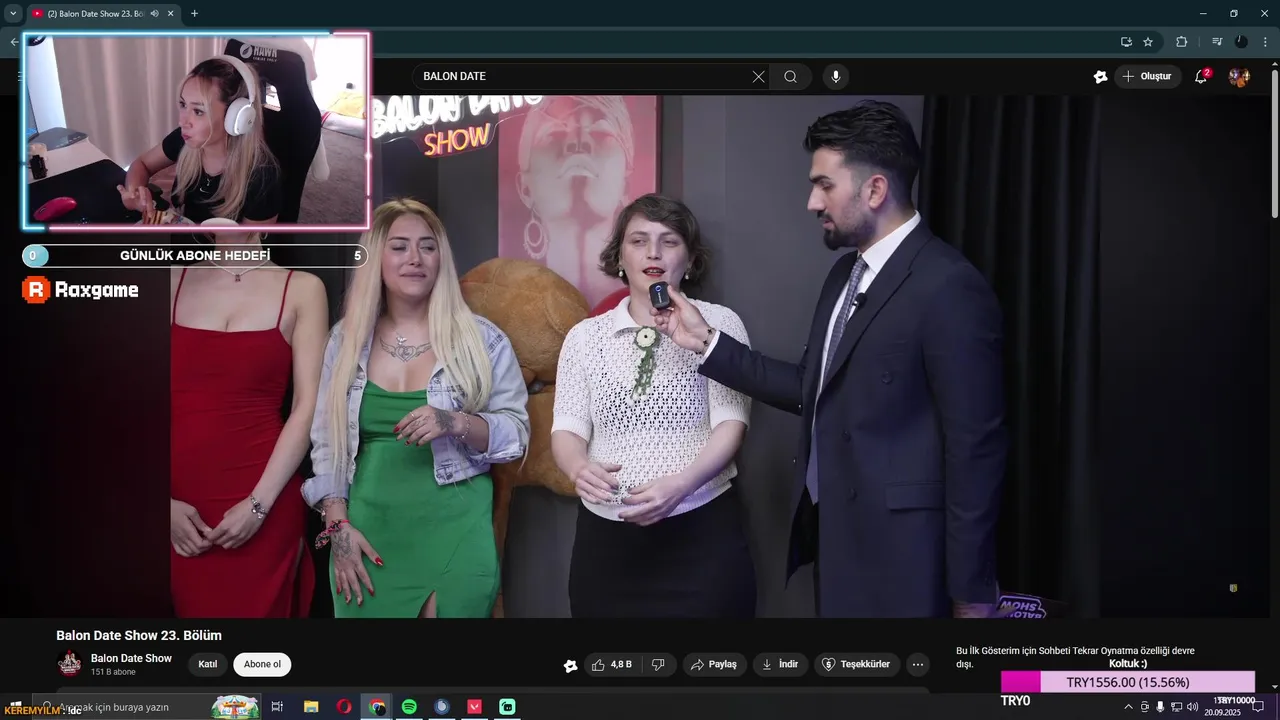Bookmark this page with the star icon
The height and width of the screenshot is (720, 1280).
(1148, 42)
